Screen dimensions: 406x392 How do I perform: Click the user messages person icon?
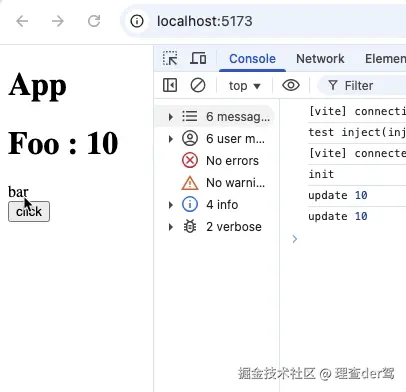coord(190,138)
